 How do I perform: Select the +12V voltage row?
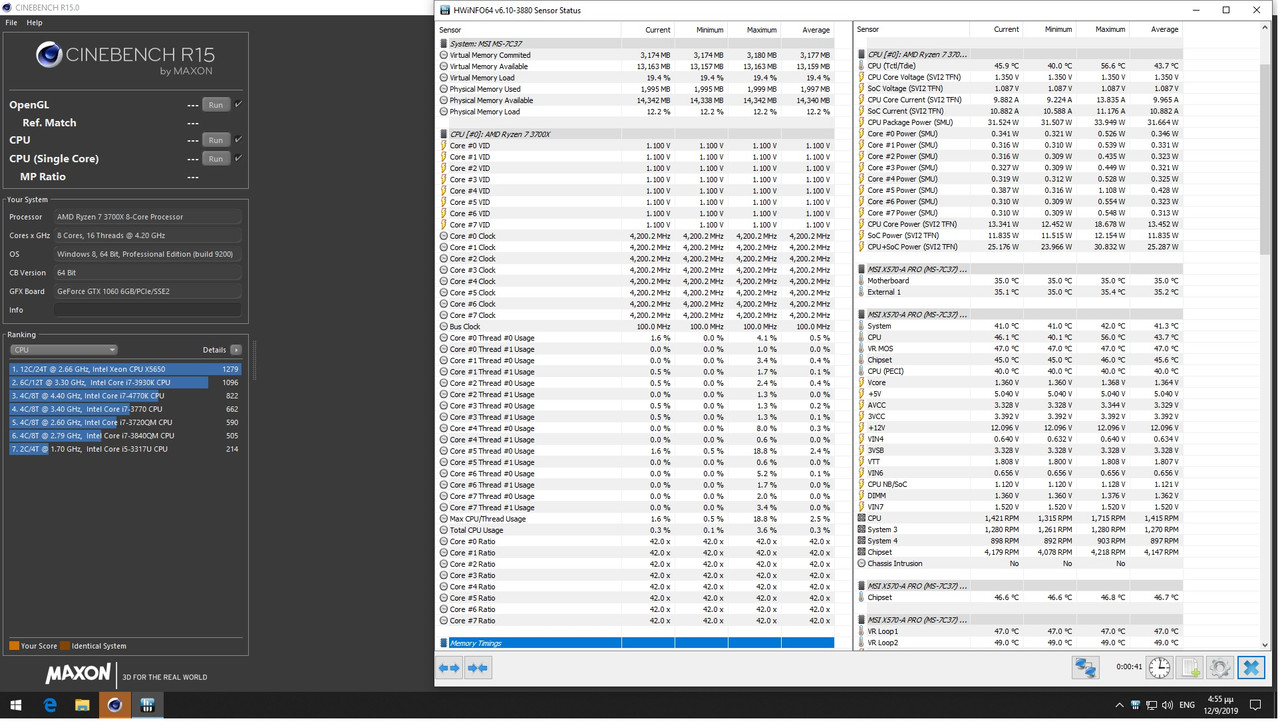pos(1020,428)
